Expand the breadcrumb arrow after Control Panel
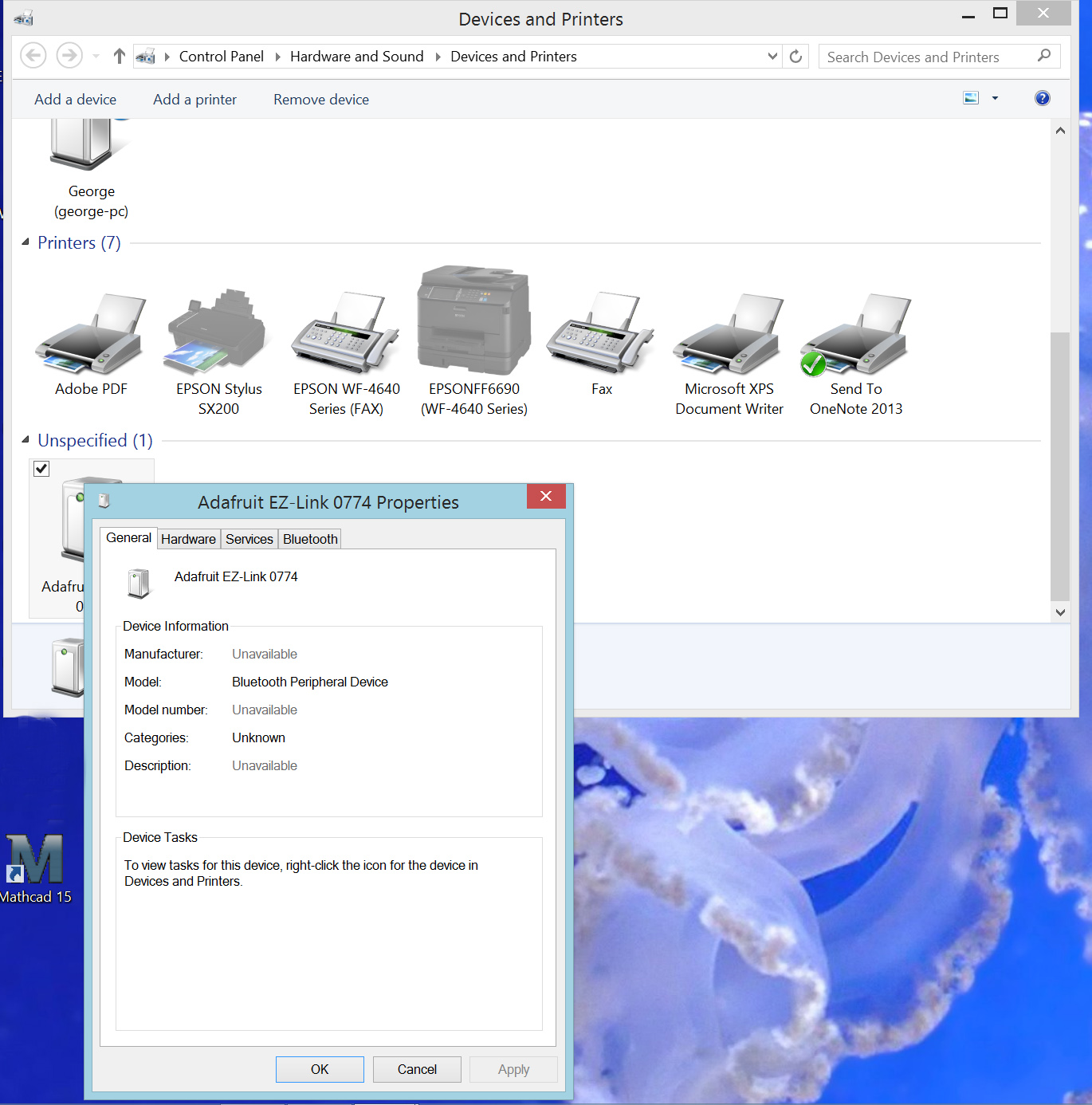 coord(277,57)
